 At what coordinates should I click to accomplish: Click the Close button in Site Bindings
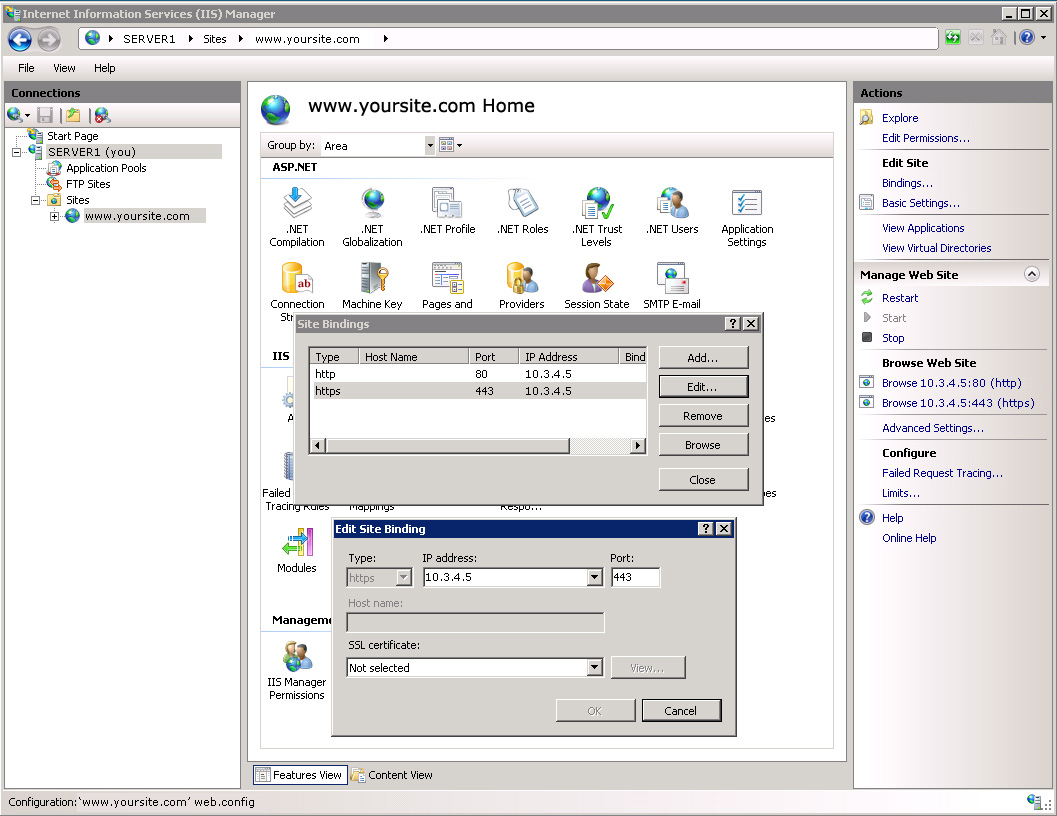pyautogui.click(x=703, y=479)
